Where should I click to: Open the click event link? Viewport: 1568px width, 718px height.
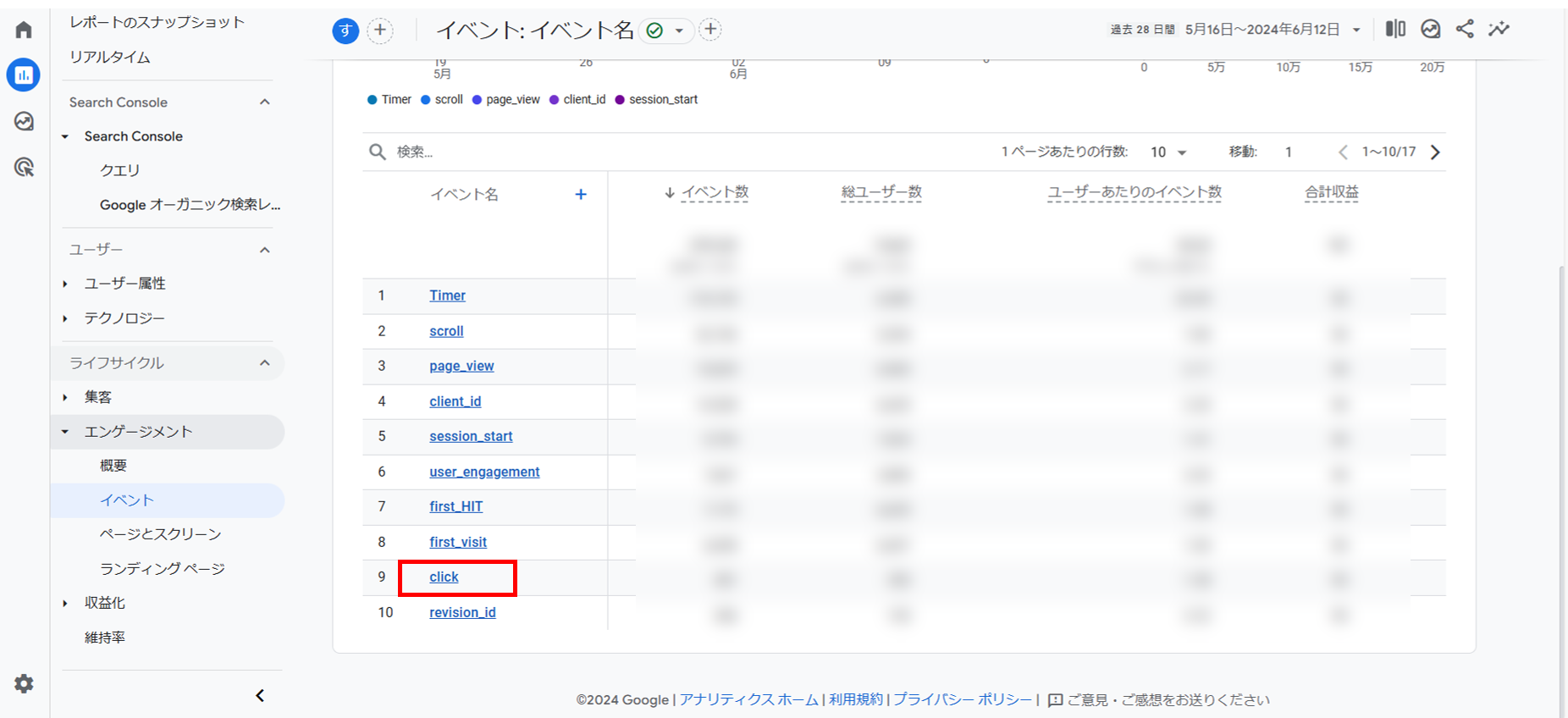[x=444, y=577]
